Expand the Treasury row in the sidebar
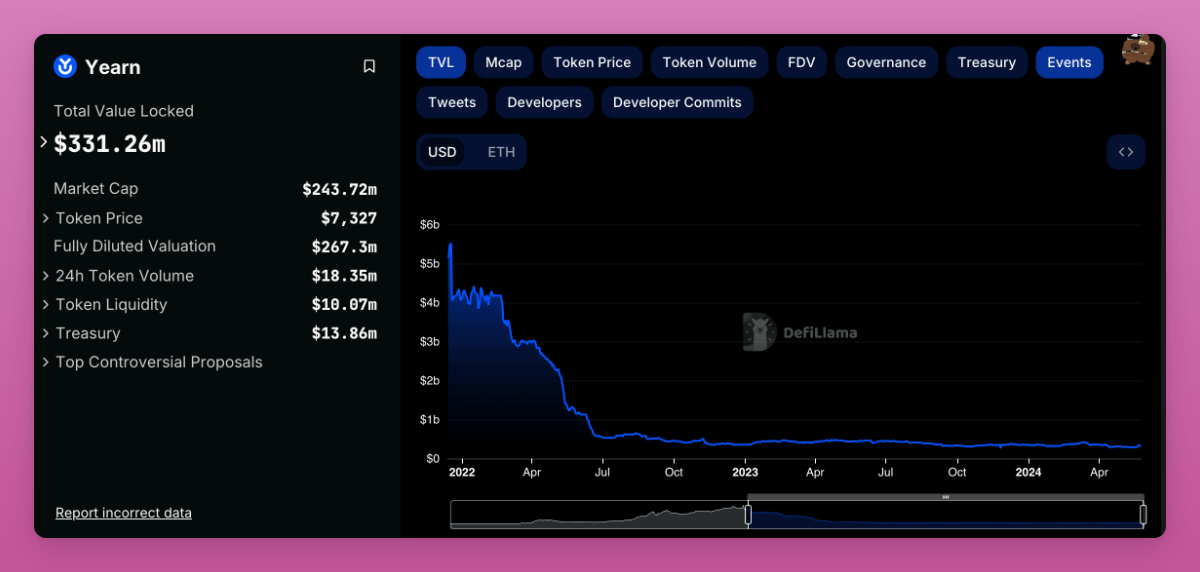This screenshot has height=572, width=1200. coord(46,333)
